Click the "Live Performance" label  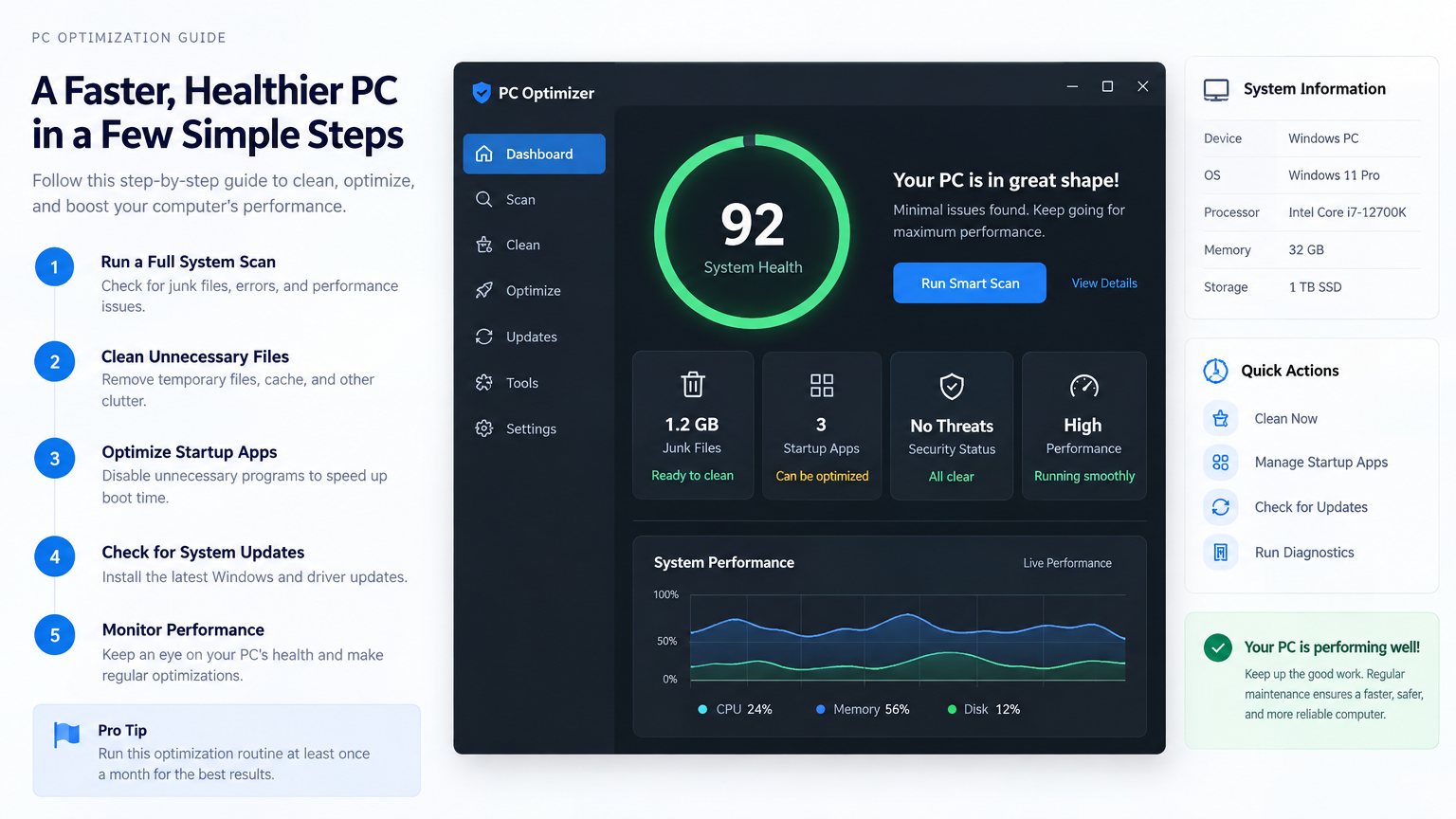click(1067, 563)
